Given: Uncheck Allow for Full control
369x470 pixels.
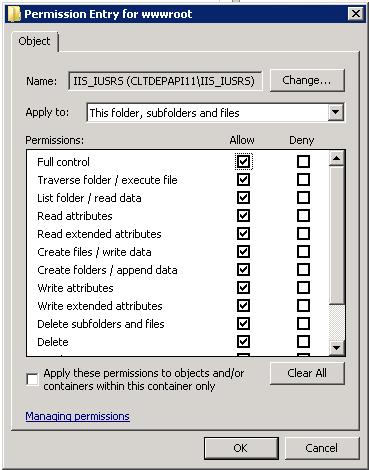Looking at the screenshot, I should click(243, 162).
